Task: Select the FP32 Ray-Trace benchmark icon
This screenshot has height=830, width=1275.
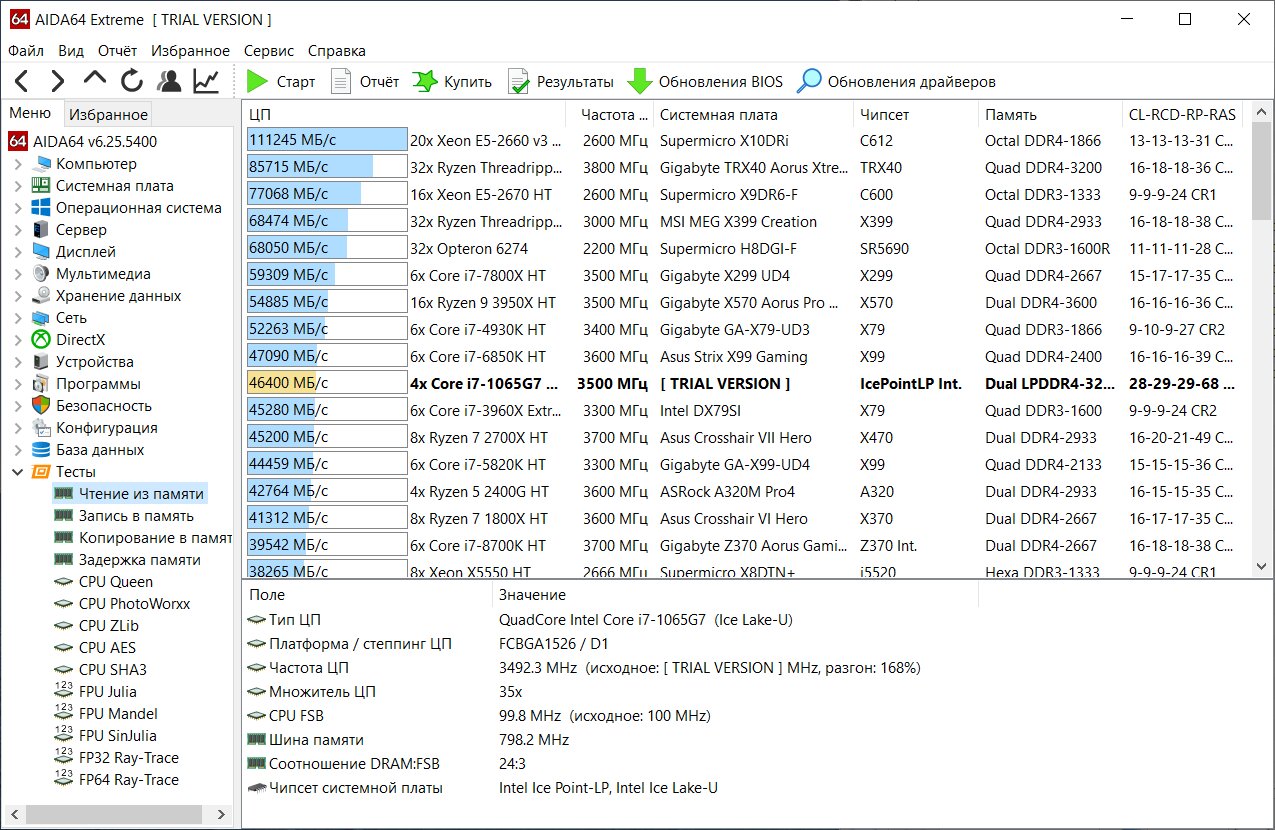Action: click(64, 758)
